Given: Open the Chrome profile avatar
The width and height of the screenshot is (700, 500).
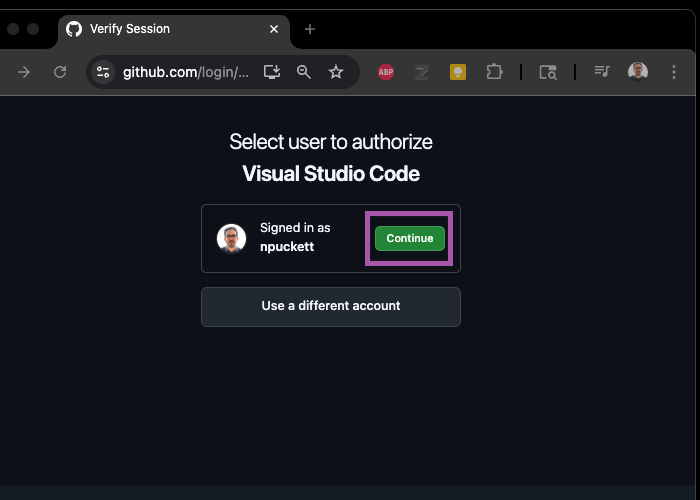Looking at the screenshot, I should [x=638, y=72].
